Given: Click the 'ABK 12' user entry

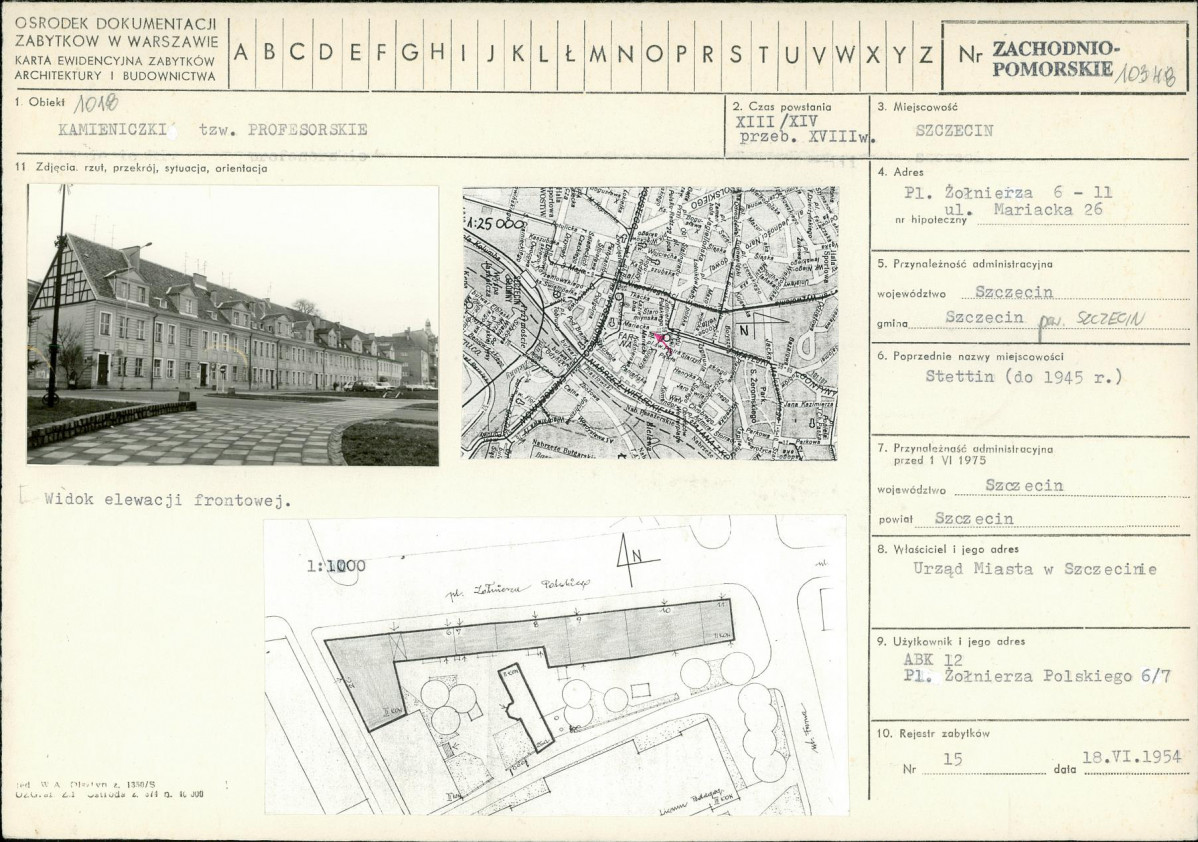Looking at the screenshot, I should coord(933,660).
